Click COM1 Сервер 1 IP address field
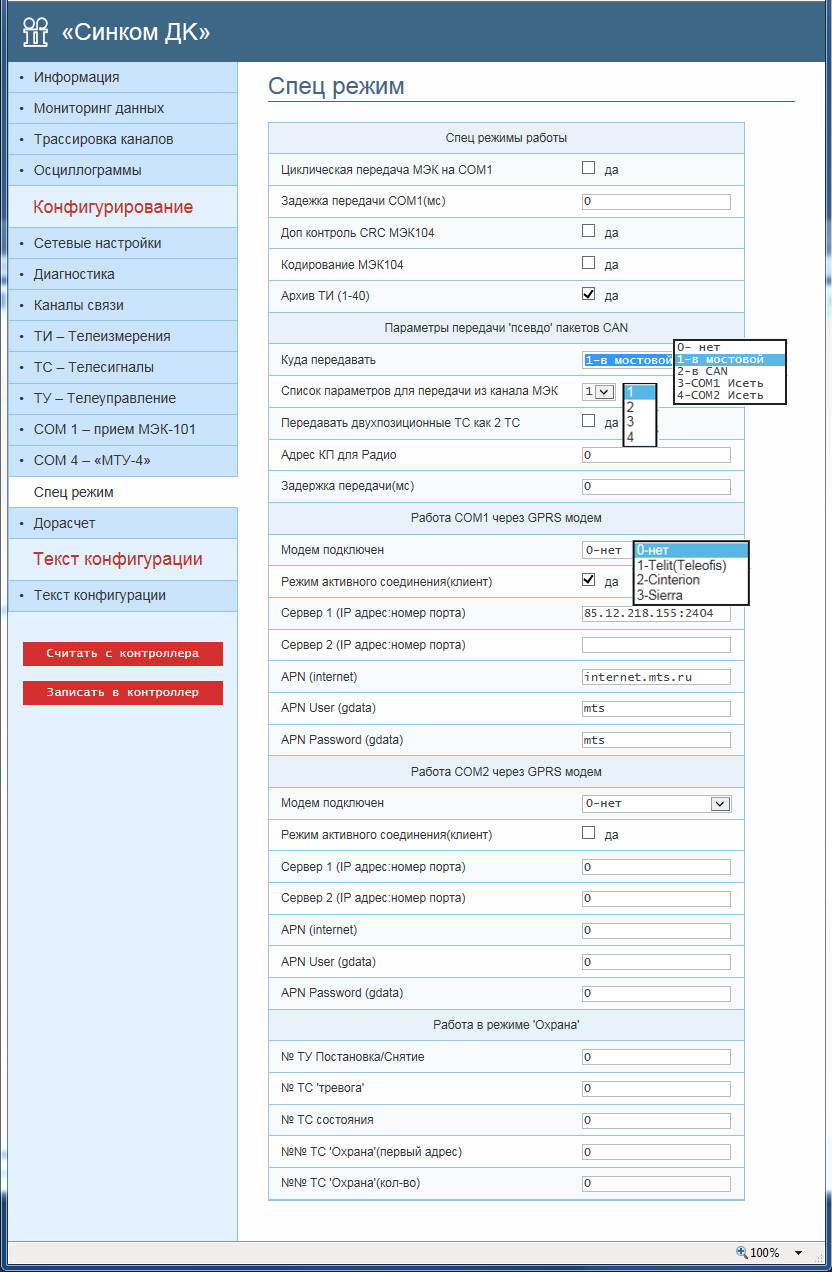This screenshot has width=832, height=1272. point(656,613)
